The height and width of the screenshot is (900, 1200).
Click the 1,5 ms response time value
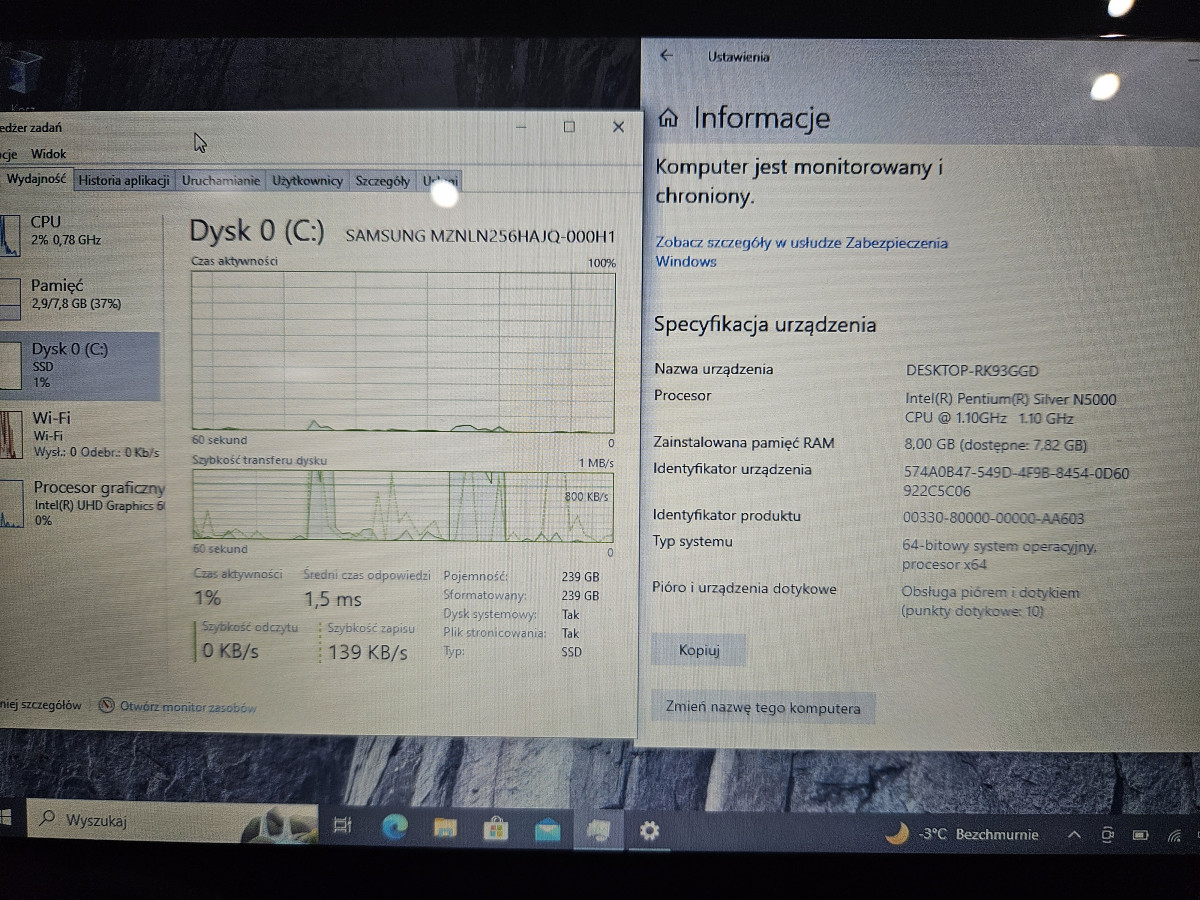tap(333, 599)
